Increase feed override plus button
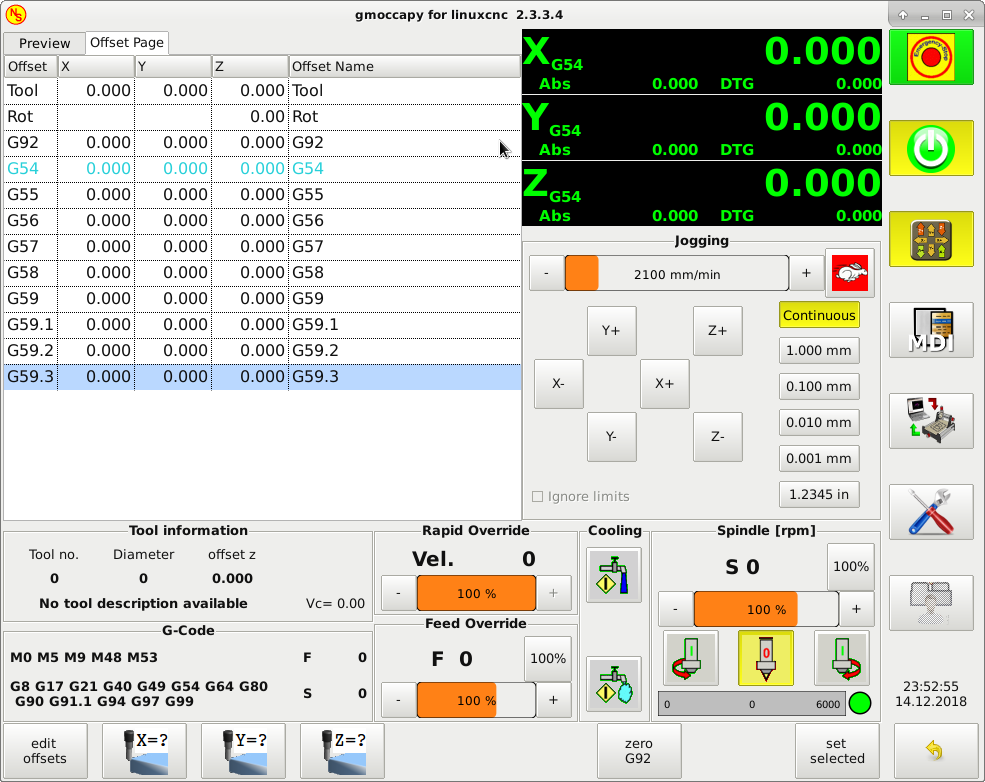The image size is (985, 782). click(553, 700)
